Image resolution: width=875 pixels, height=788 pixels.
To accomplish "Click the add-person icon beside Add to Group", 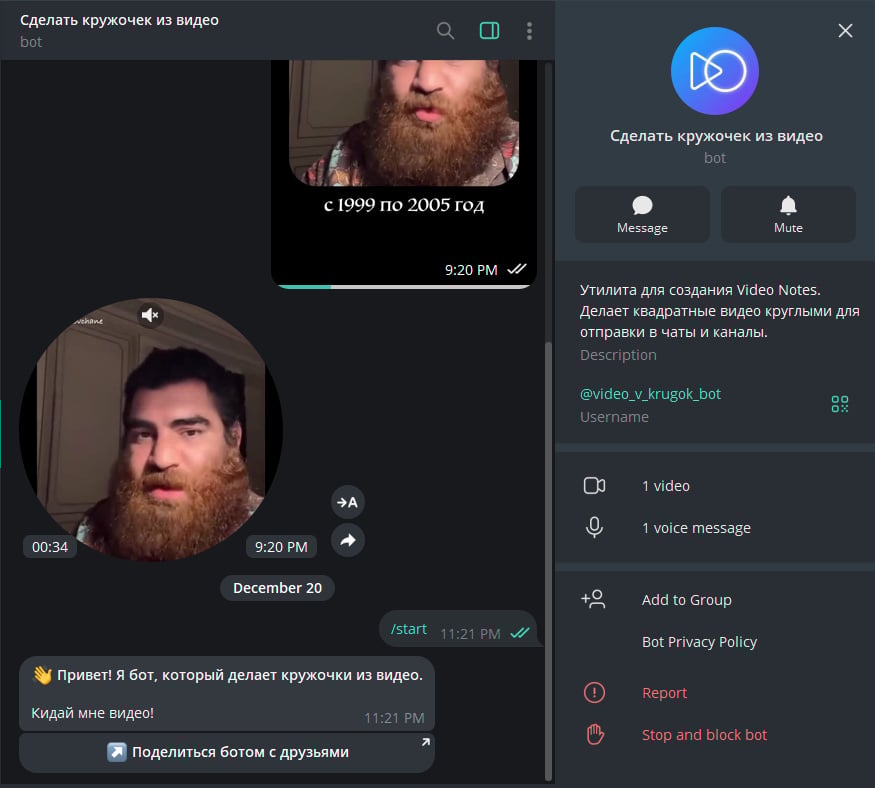I will pyautogui.click(x=593, y=599).
